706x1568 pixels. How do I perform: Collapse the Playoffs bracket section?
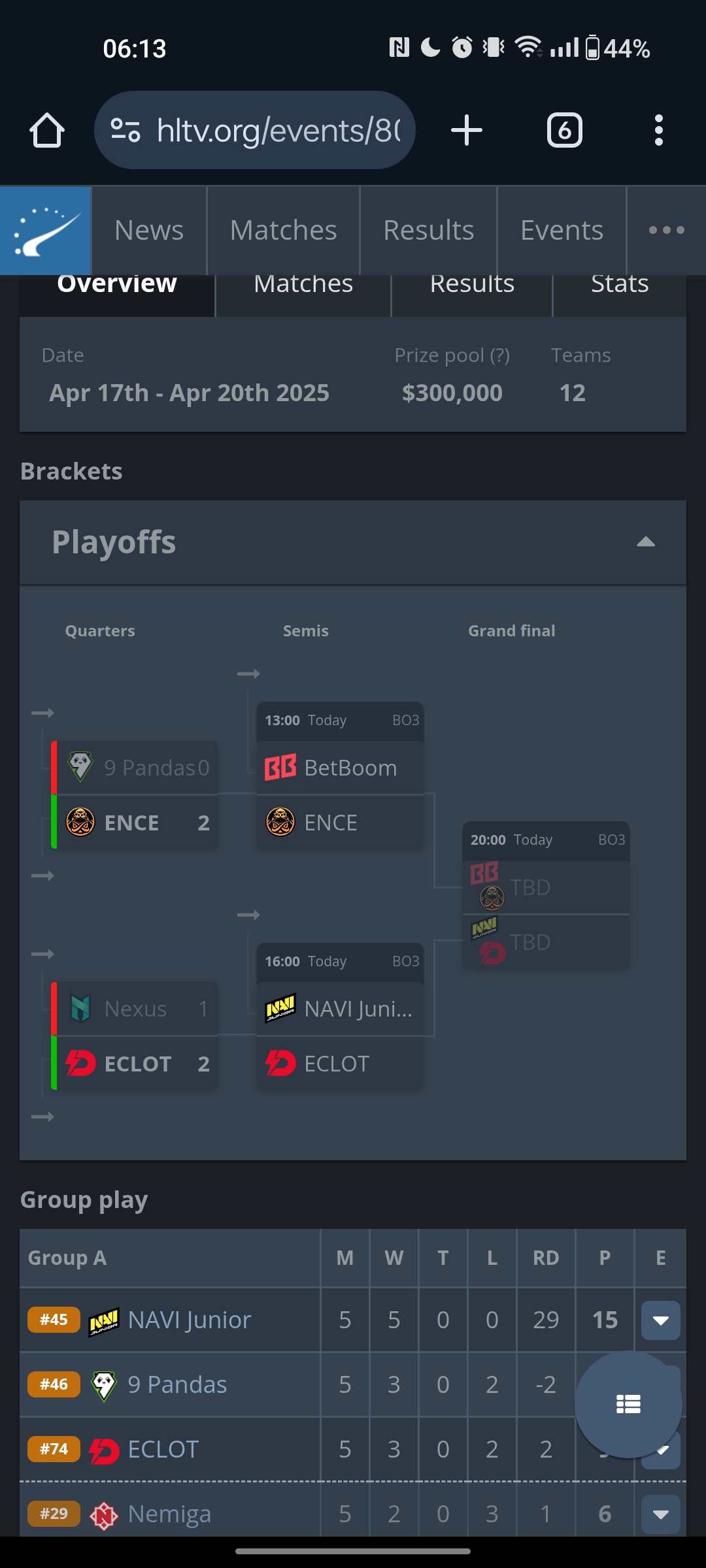645,542
